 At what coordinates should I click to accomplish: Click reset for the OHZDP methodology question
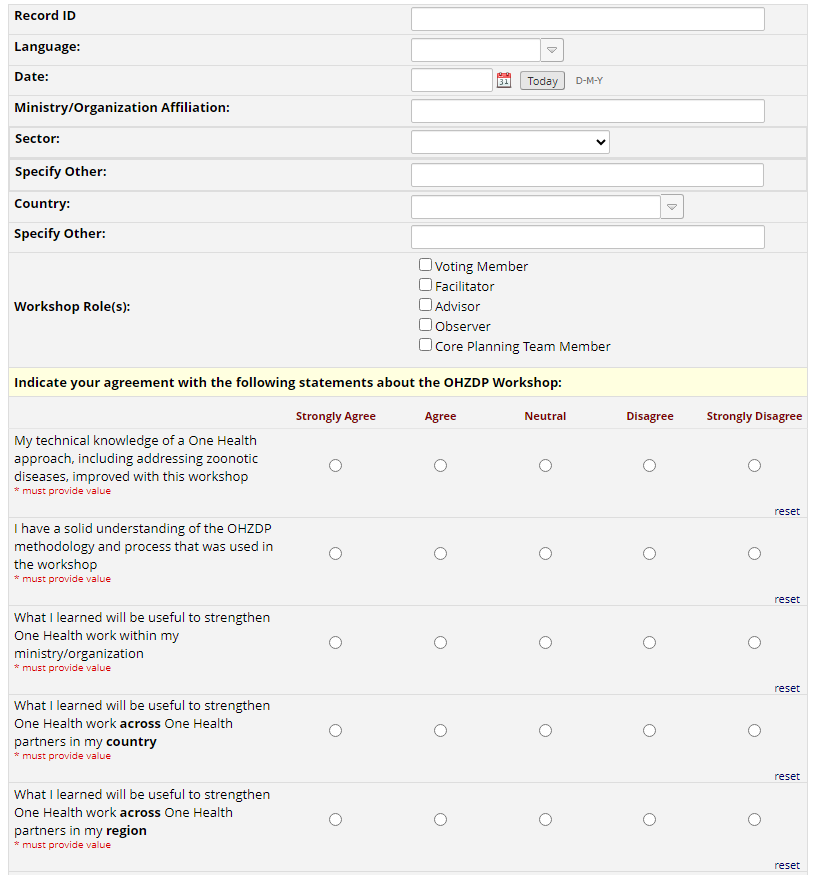pos(787,599)
